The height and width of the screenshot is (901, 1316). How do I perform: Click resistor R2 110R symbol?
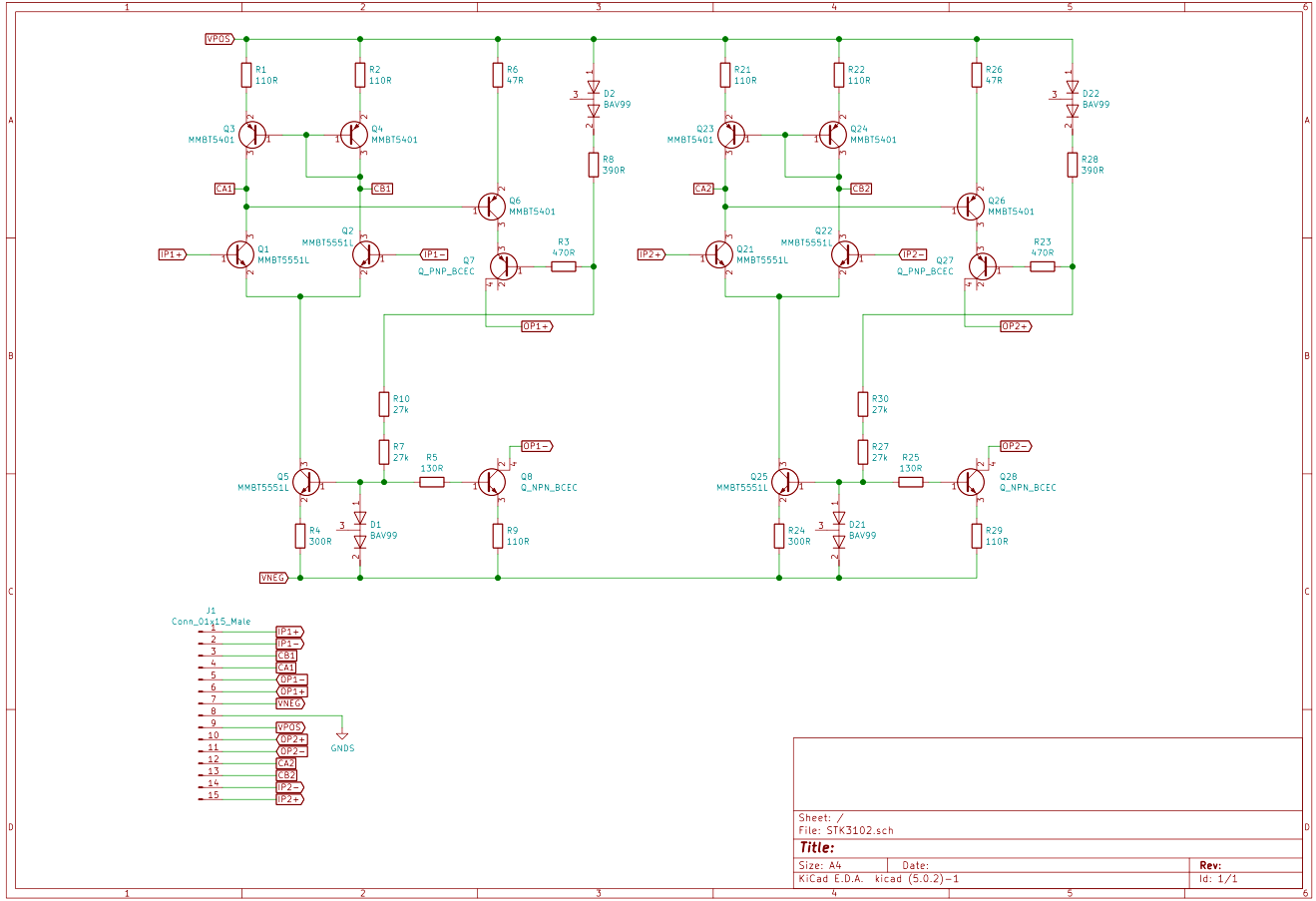coord(360,75)
